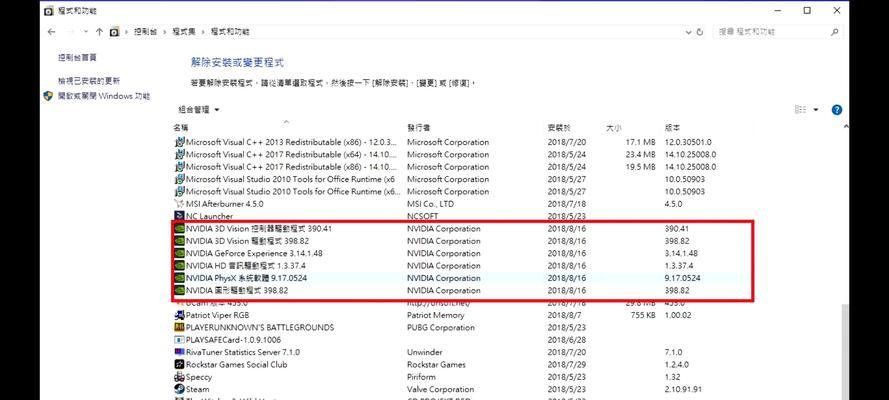Click the PLAYSAFECard row icon
This screenshot has width=889, height=400.
[179, 340]
